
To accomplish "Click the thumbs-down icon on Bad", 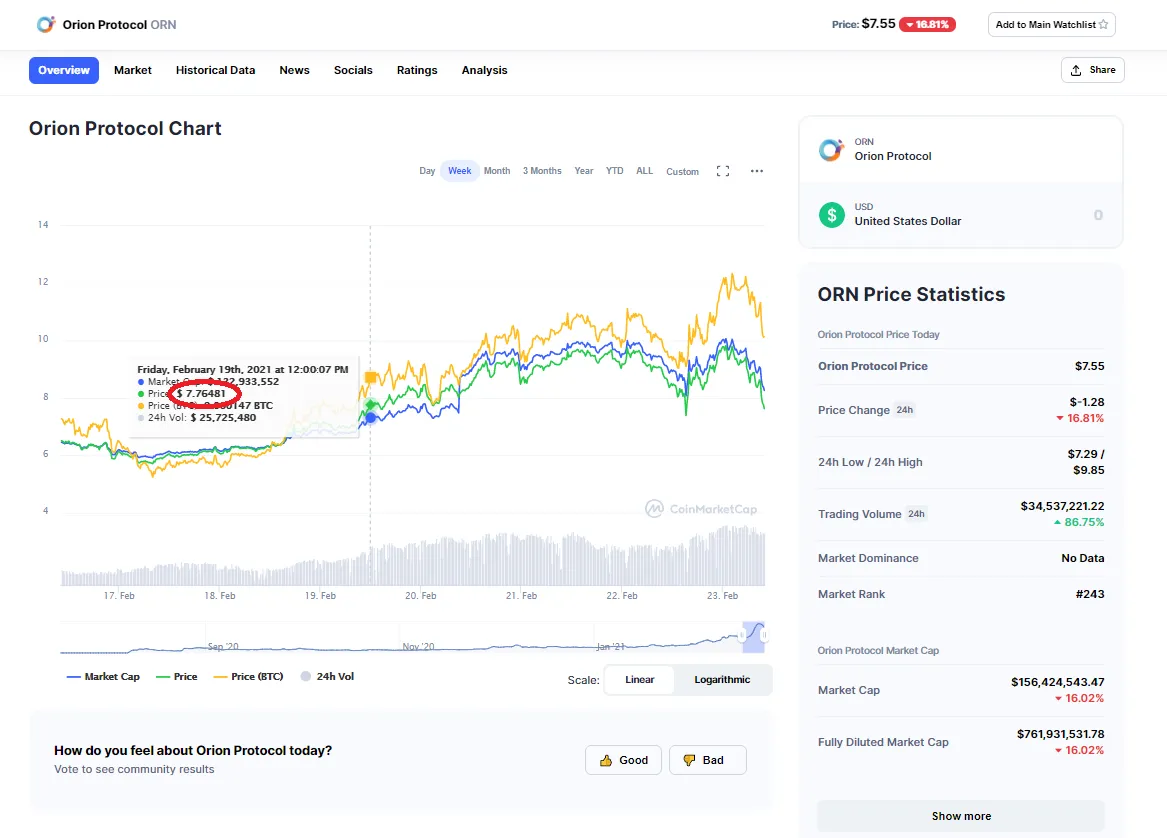I will tap(689, 760).
